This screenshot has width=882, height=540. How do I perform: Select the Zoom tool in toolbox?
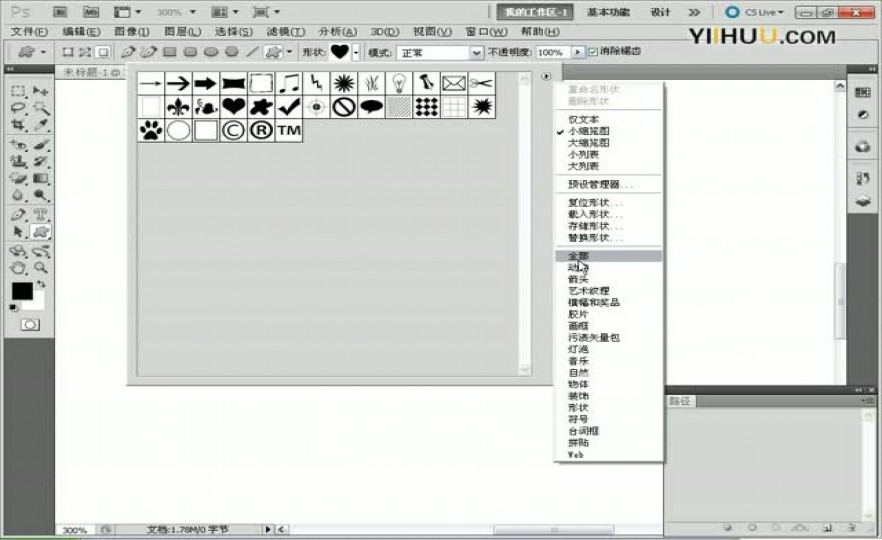point(40,268)
